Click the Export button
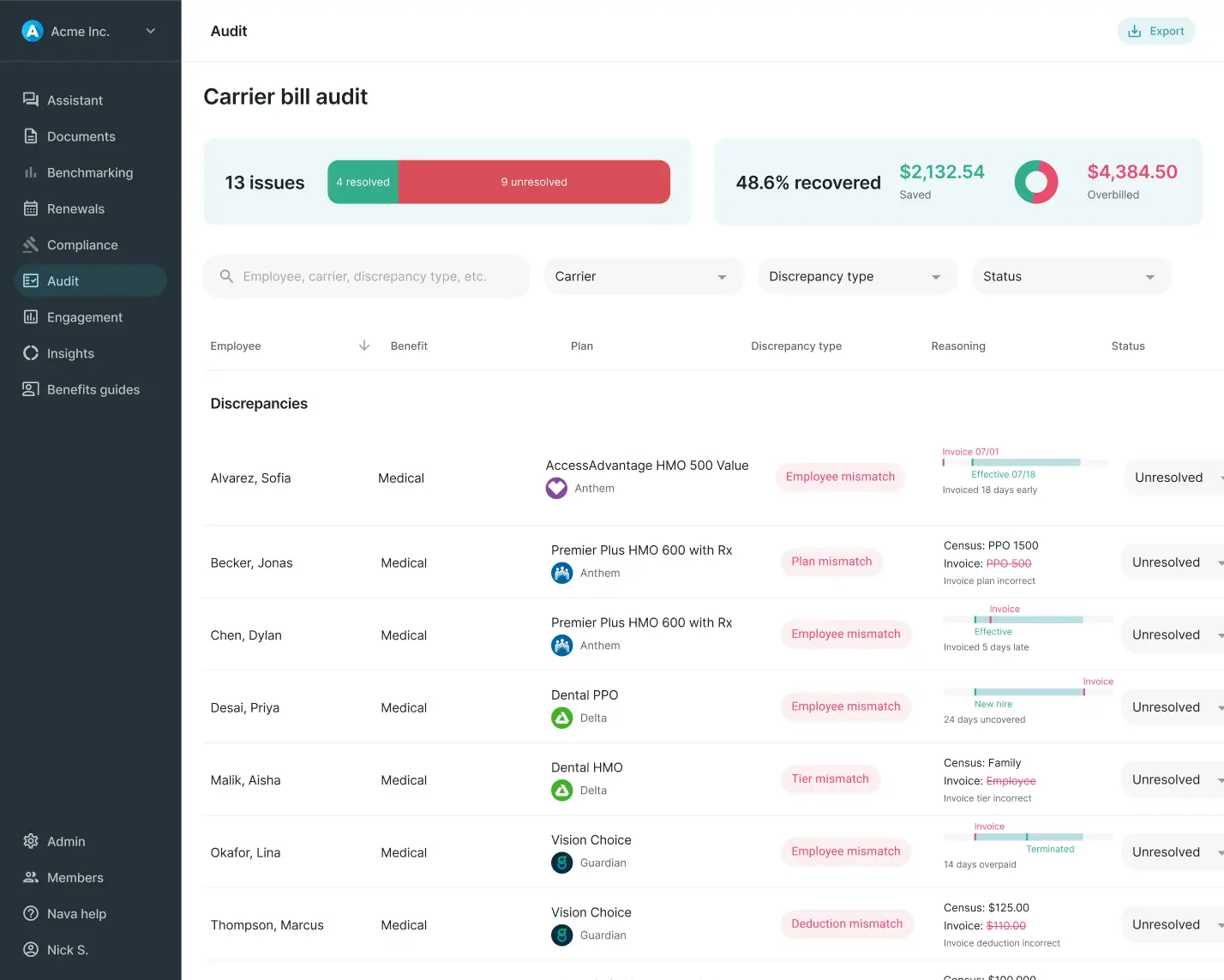1224x980 pixels. [1155, 31]
